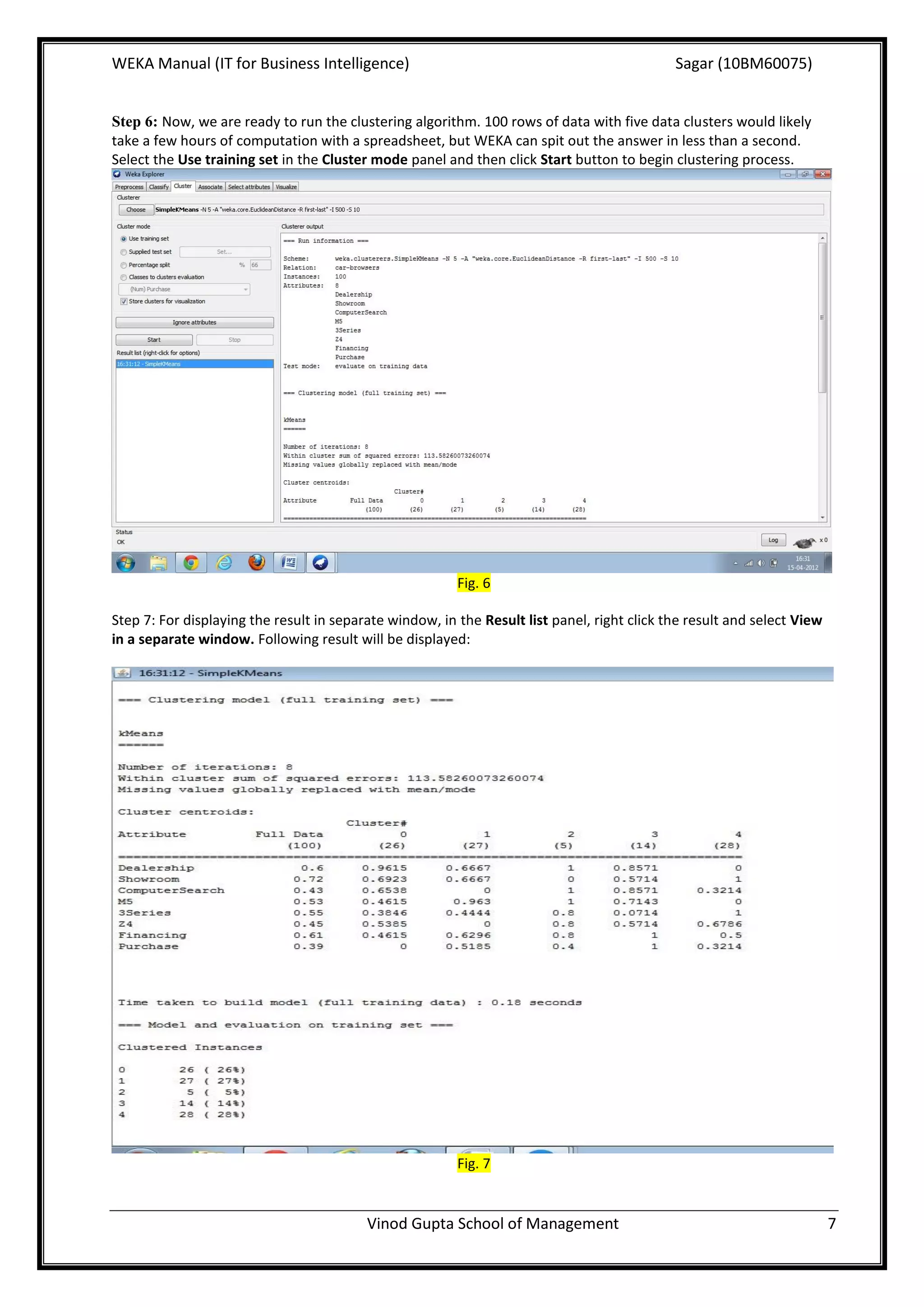Click percentage split value field 66
Image resolution: width=924 pixels, height=1307 pixels.
[260, 265]
